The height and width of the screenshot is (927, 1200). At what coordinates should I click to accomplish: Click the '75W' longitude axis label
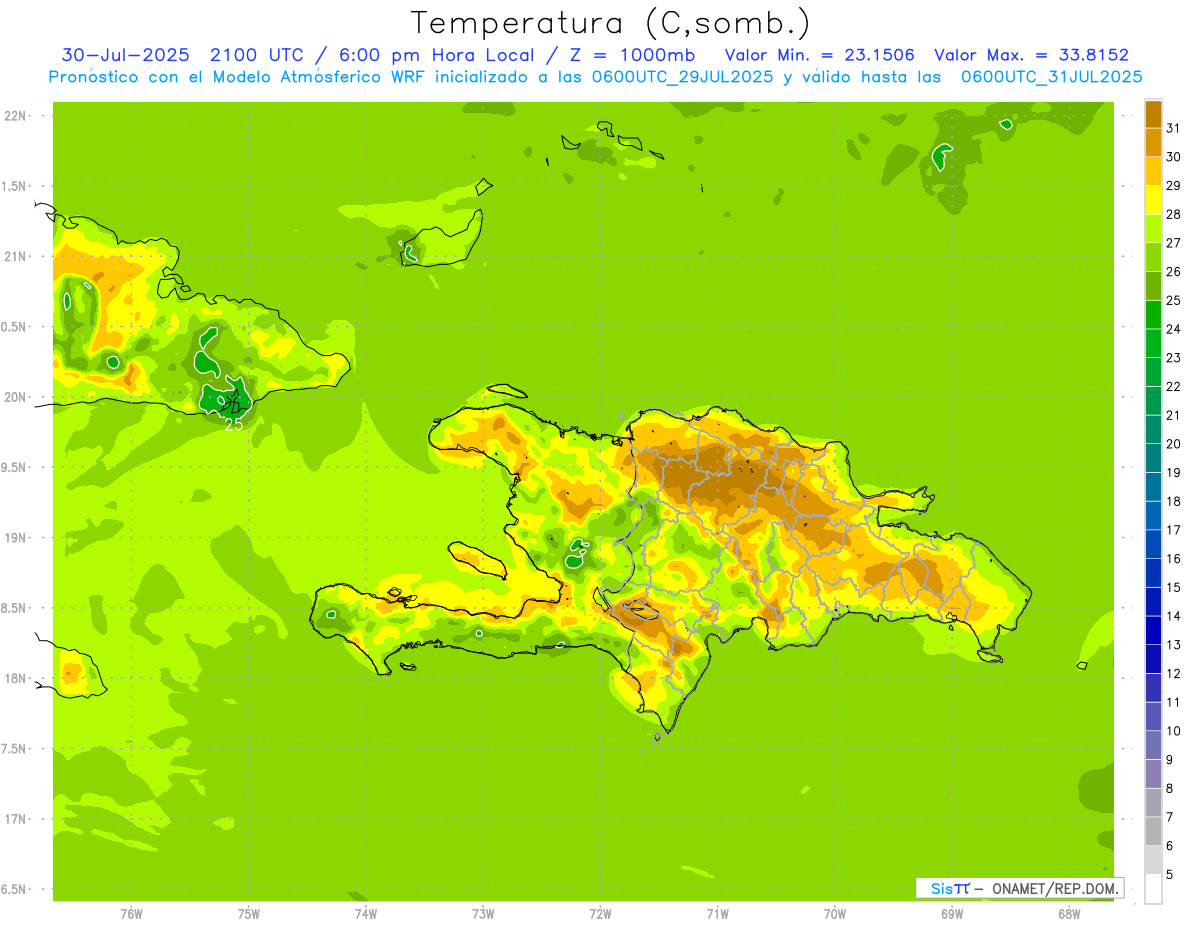249,913
